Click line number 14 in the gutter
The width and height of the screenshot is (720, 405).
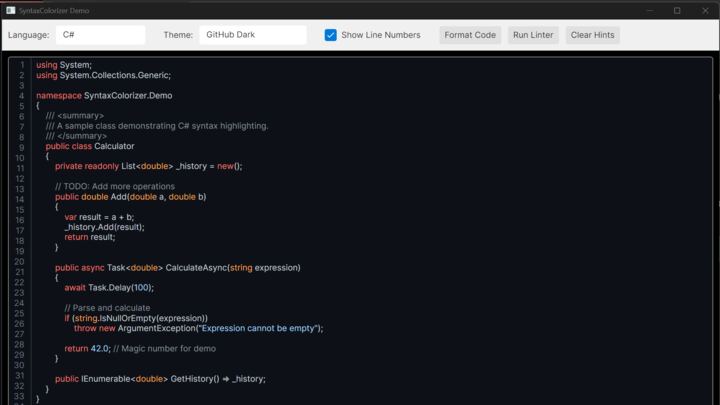coord(20,199)
